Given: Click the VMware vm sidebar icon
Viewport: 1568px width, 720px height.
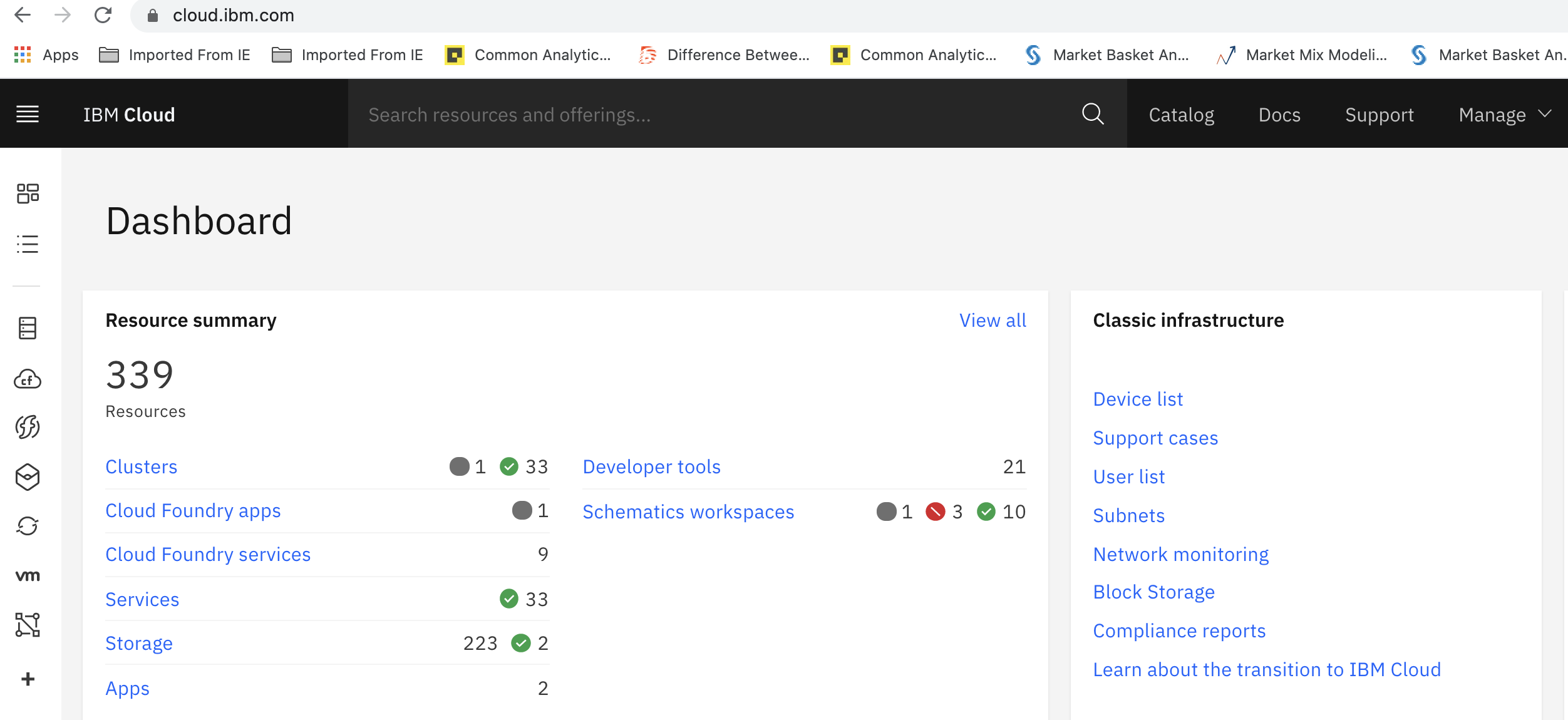Looking at the screenshot, I should tap(28, 576).
